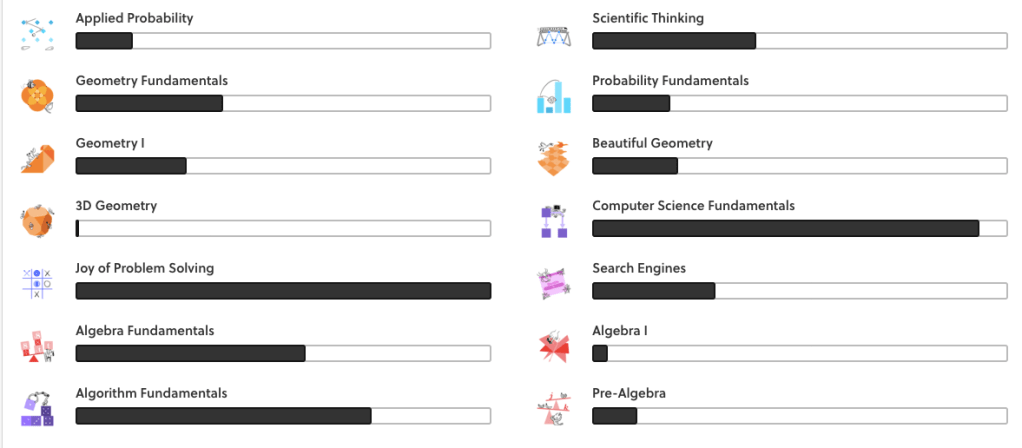Open the Scientific Thinking title link
Viewport: 1022px width, 448px height.
(x=648, y=18)
